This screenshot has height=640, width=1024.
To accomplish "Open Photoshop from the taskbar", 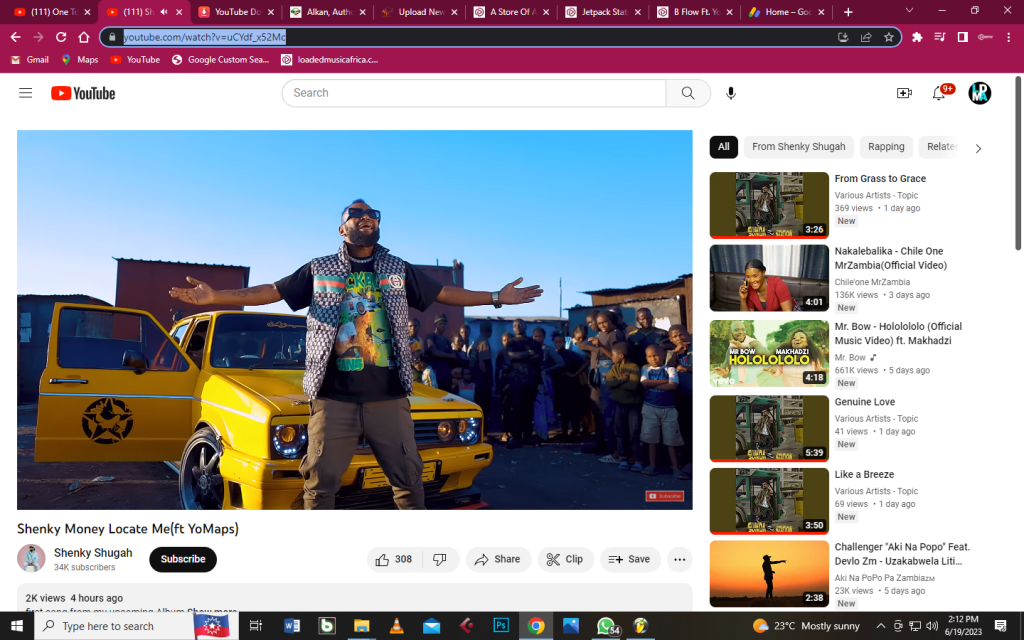I will click(x=500, y=626).
